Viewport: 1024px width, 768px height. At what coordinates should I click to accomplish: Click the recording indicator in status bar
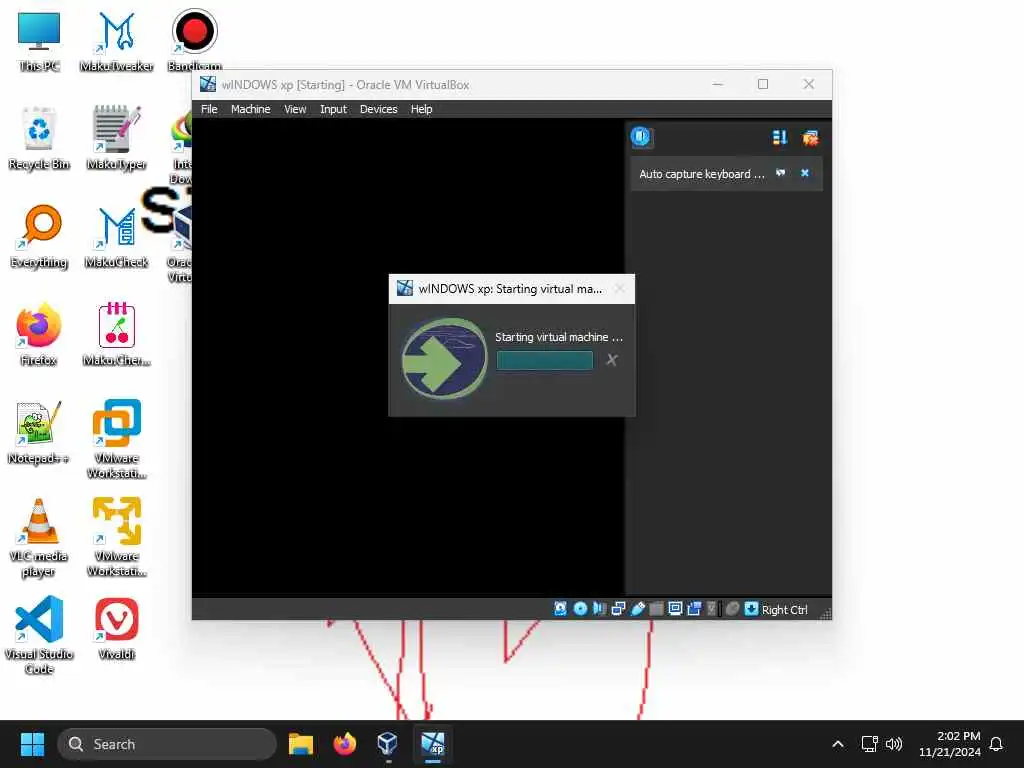pyautogui.click(x=694, y=609)
